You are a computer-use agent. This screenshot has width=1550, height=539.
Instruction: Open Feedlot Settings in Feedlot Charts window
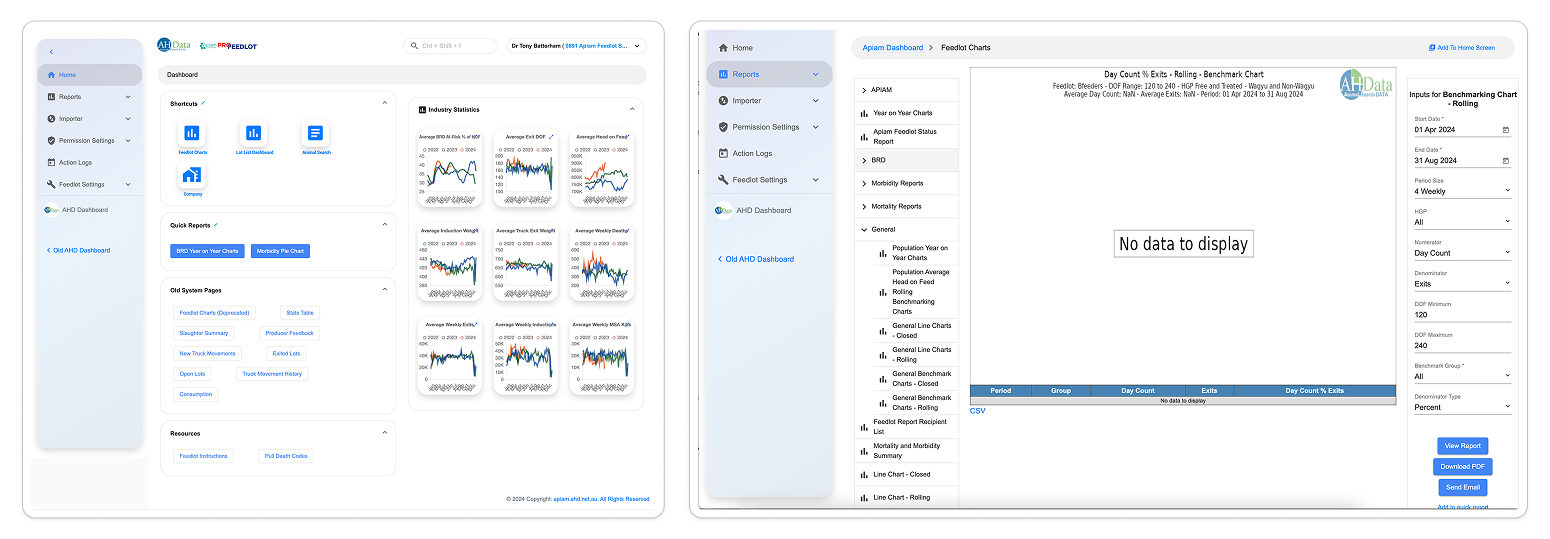[769, 180]
